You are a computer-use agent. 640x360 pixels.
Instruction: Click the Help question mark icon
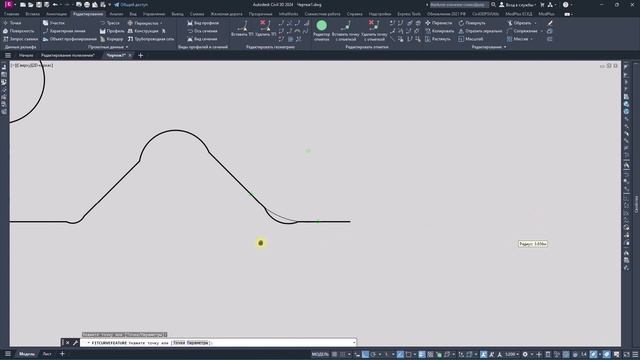coord(566,5)
